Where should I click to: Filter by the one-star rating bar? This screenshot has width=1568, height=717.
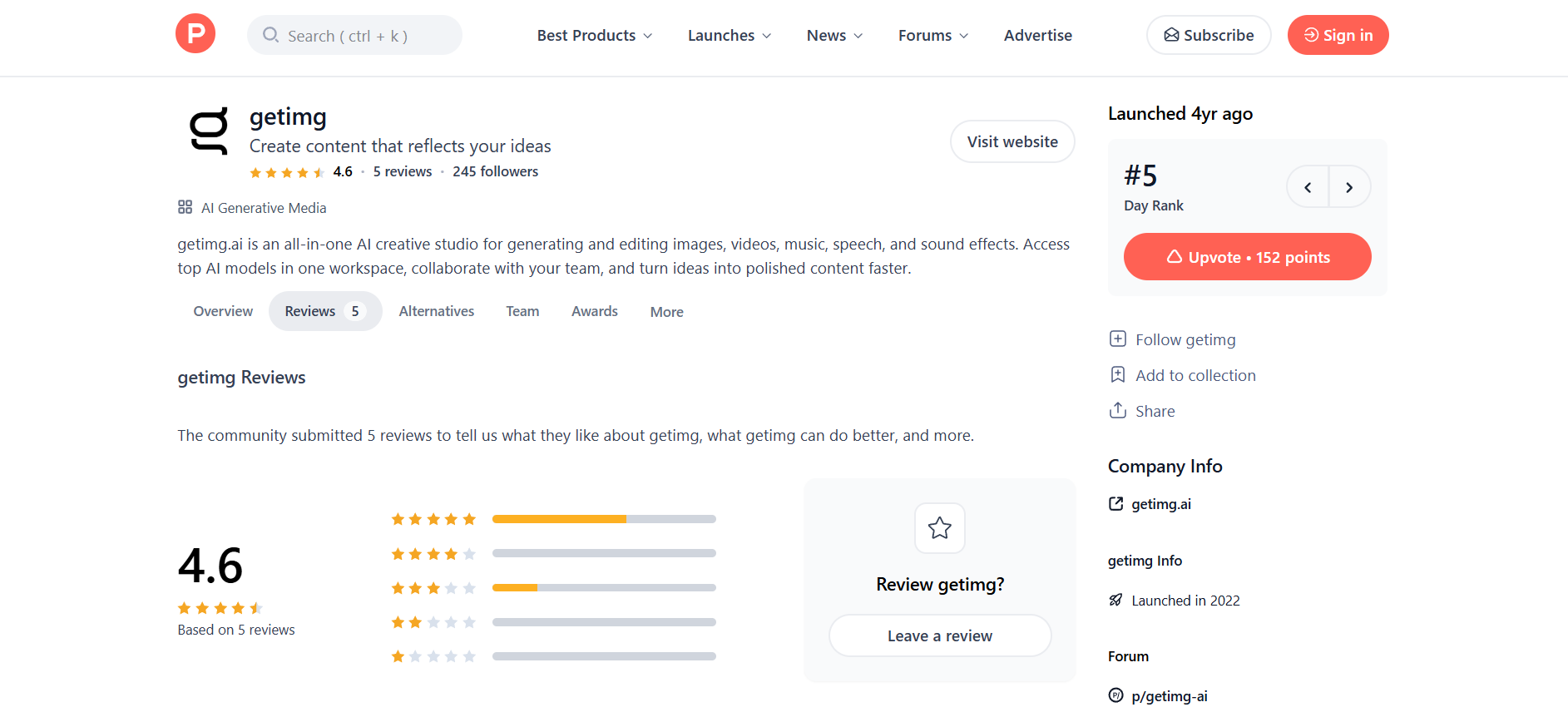point(604,656)
